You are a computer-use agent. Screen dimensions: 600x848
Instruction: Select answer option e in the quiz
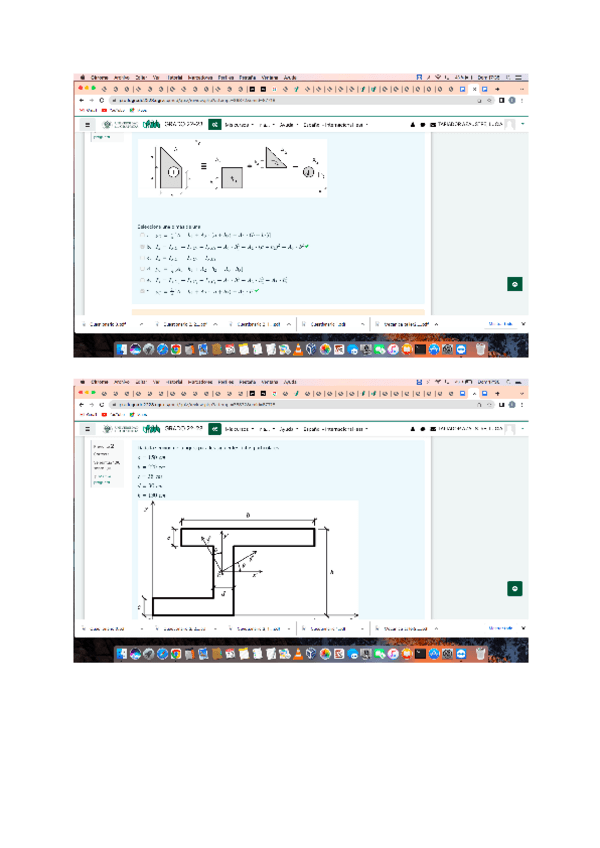(142, 280)
